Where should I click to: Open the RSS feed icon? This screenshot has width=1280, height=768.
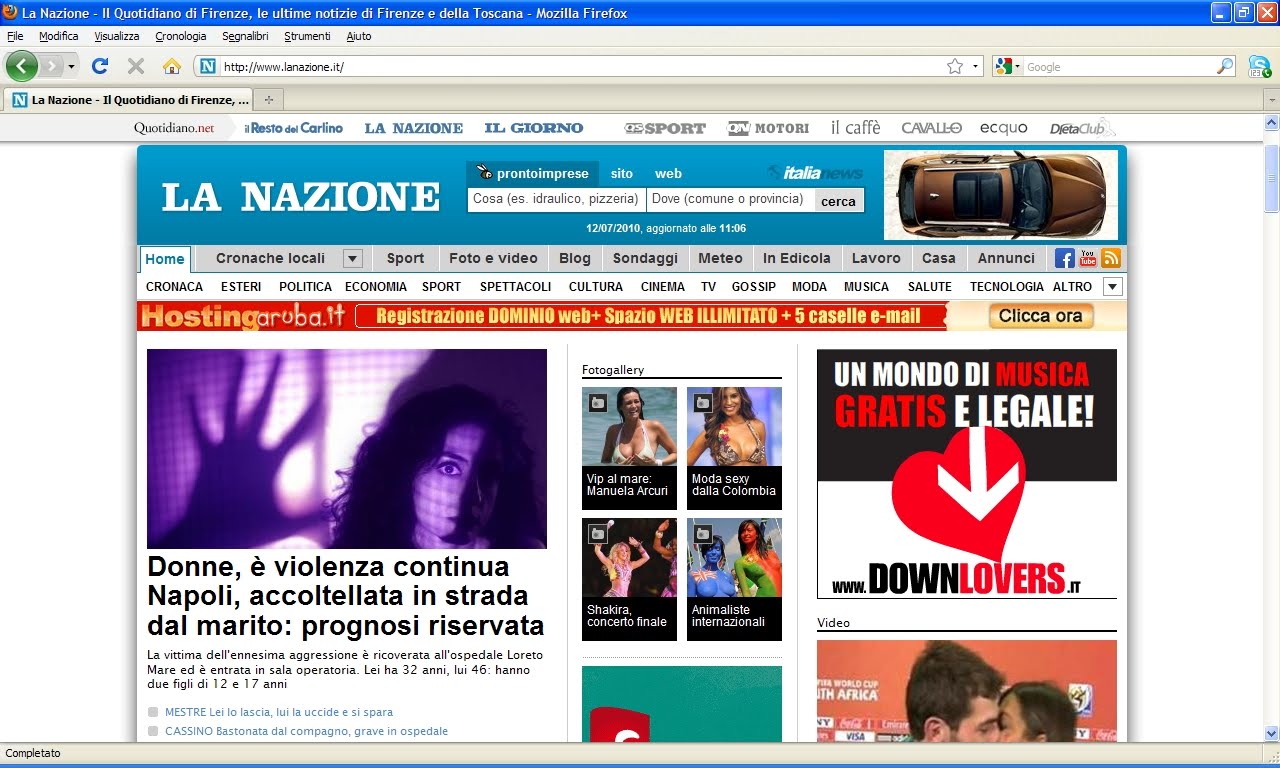pos(1111,258)
